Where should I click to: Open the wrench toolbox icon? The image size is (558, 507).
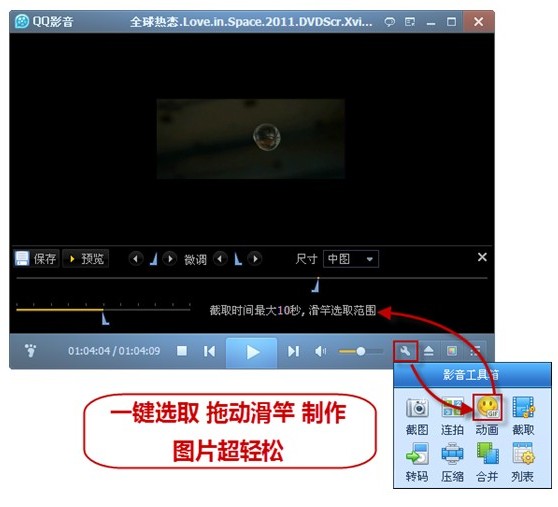tap(405, 352)
